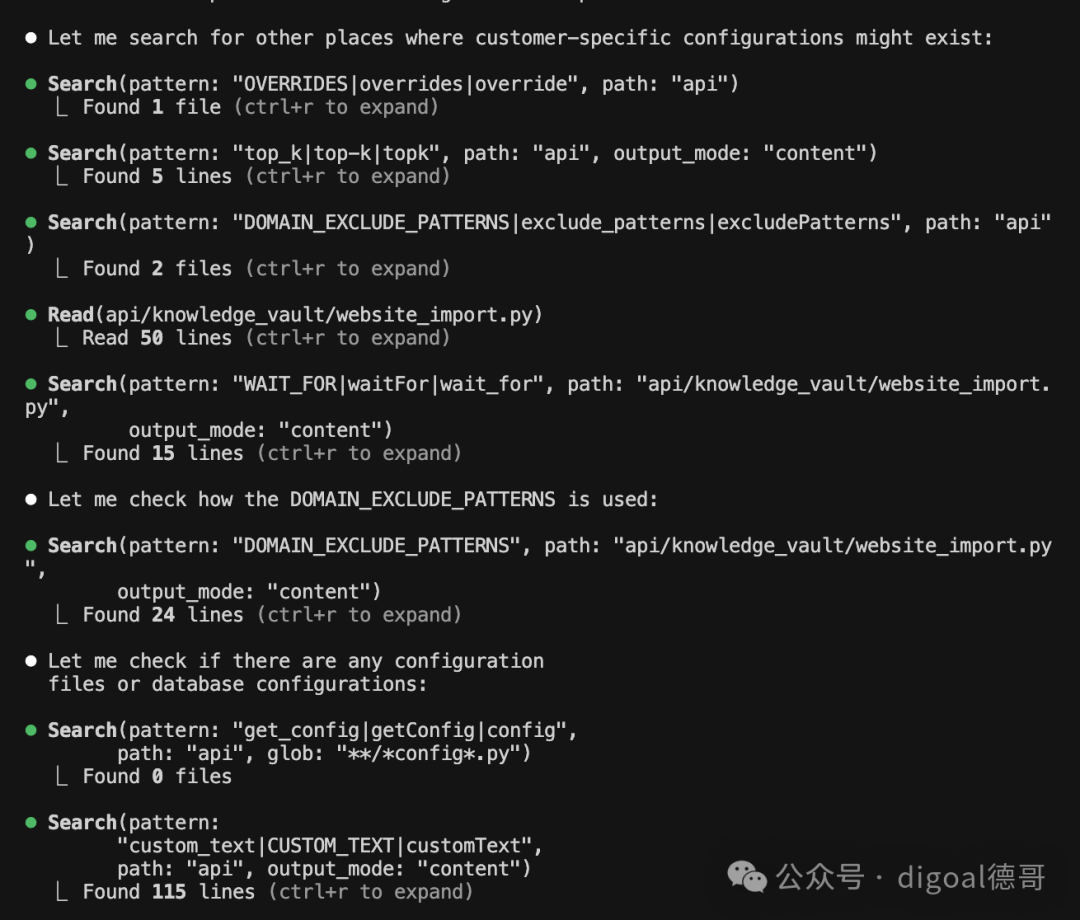This screenshot has width=1080, height=920.
Task: Click green bullet beside WAIT_FOR search
Action: [31, 384]
